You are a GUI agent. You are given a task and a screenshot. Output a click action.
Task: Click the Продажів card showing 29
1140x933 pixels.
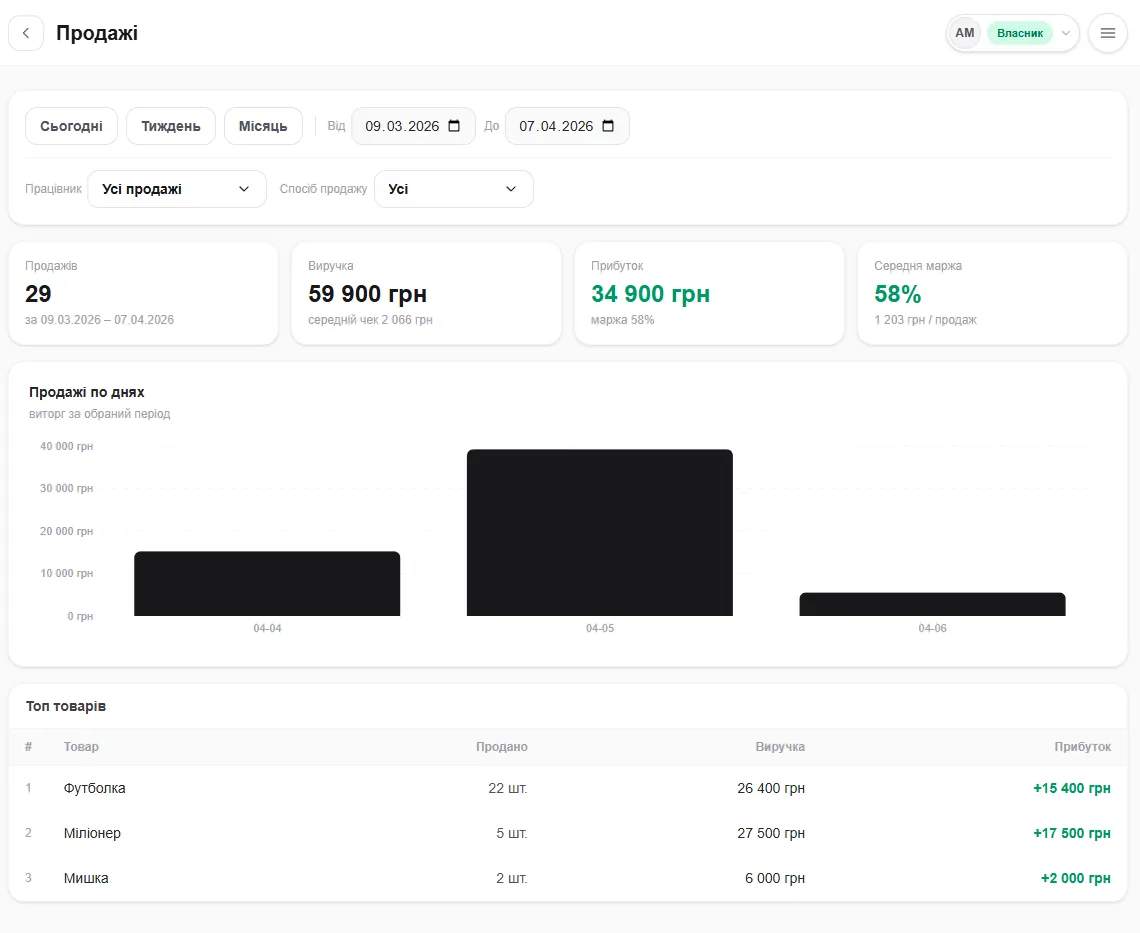143,293
